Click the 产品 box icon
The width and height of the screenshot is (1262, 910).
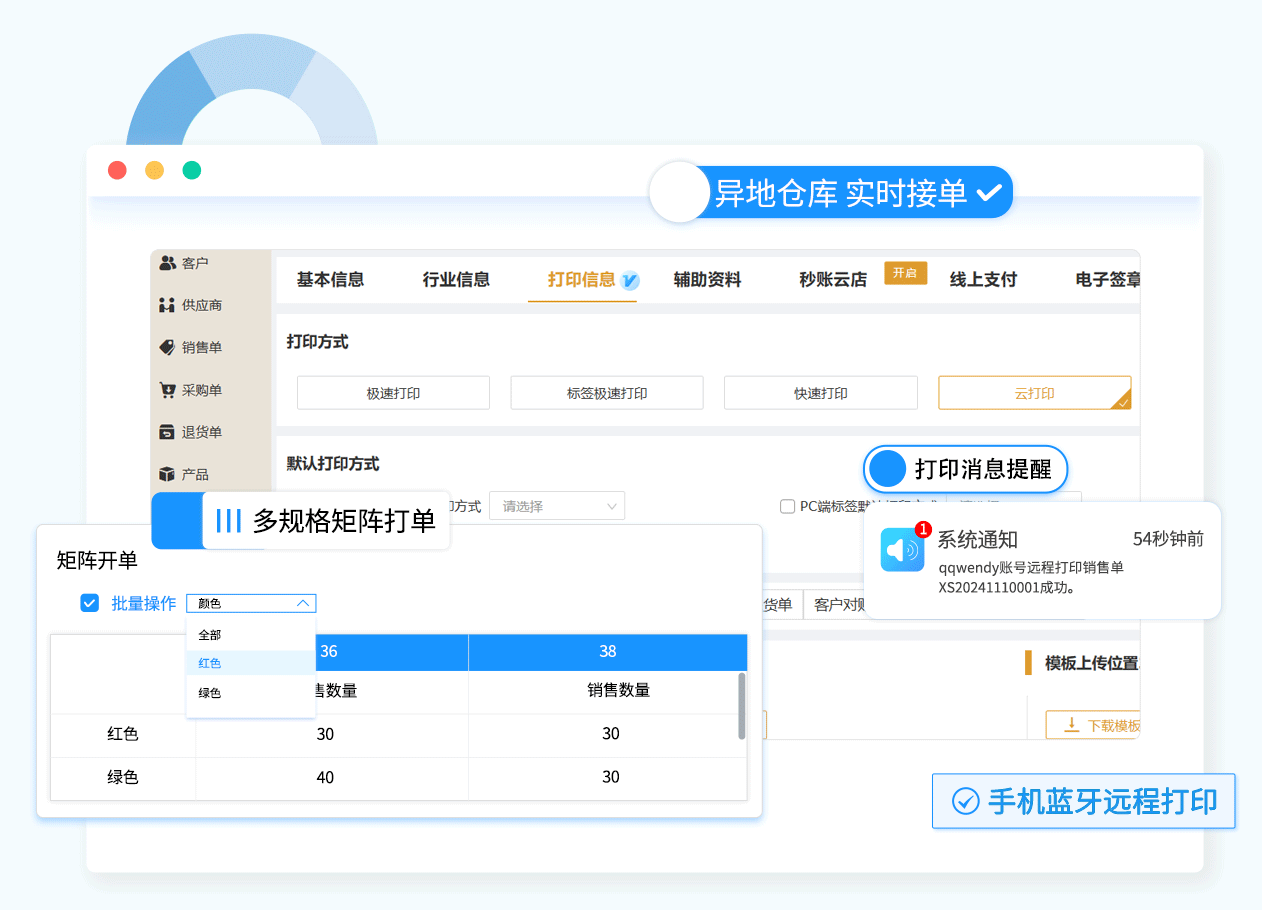coord(167,474)
